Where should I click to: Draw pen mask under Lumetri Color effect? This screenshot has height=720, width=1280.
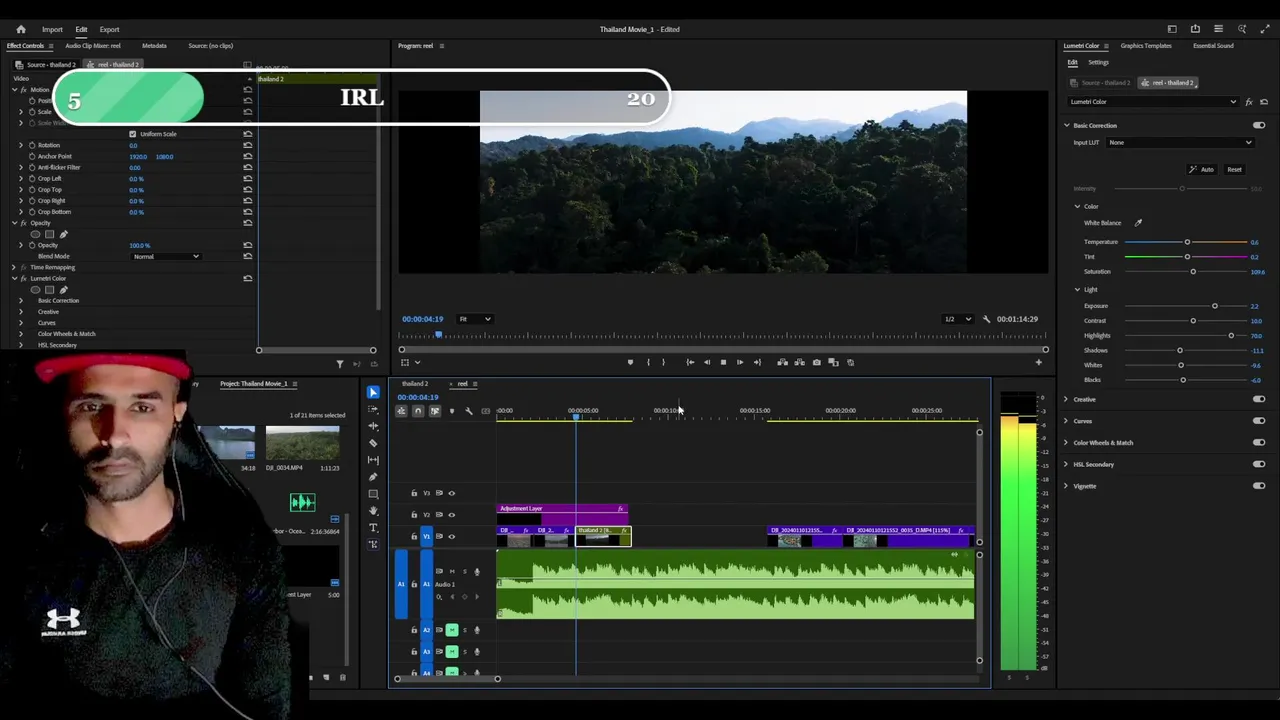[x=63, y=290]
